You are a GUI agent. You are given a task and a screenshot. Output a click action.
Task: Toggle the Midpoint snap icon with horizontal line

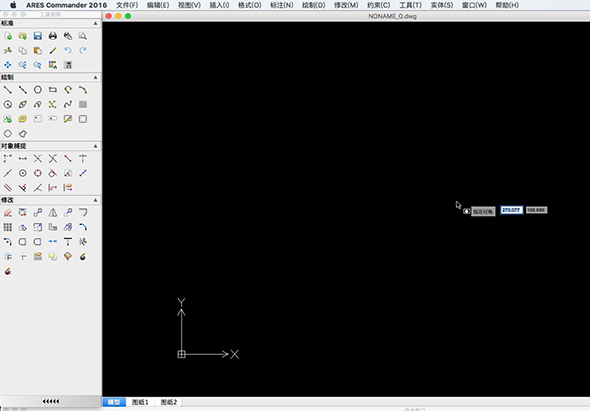coord(23,158)
